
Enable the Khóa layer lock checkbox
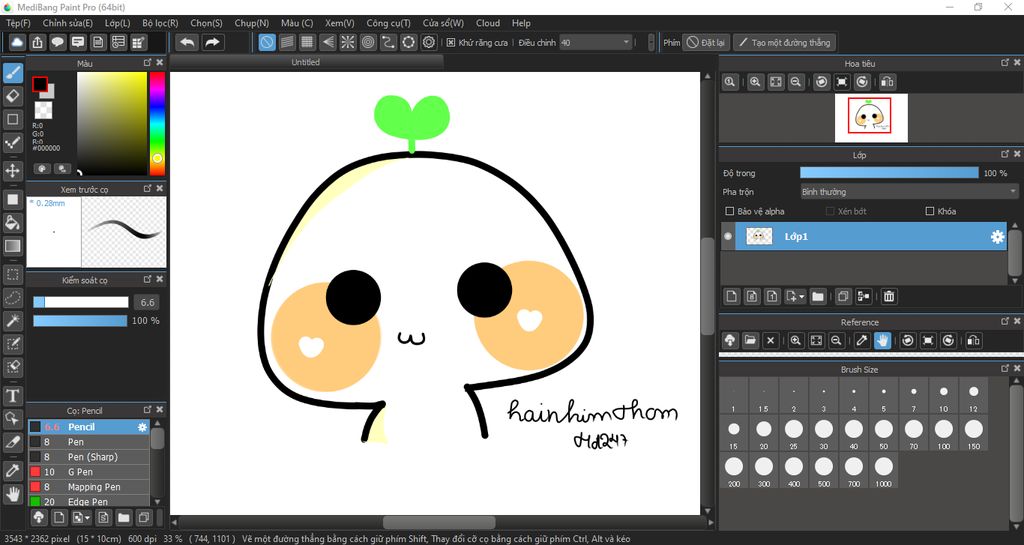[x=930, y=211]
